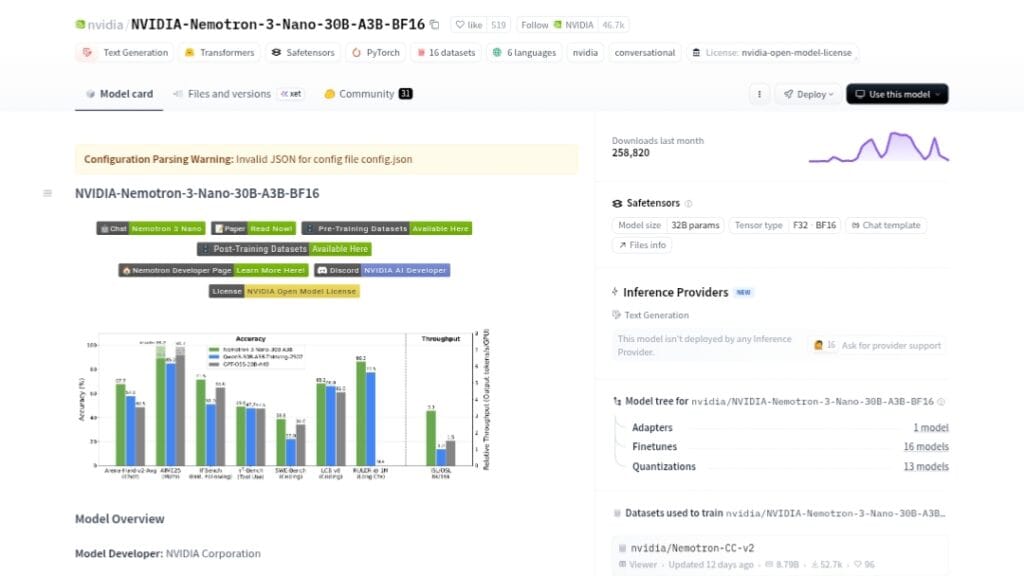Open the three-dot more options menu
1024x576 pixels.
tap(759, 94)
